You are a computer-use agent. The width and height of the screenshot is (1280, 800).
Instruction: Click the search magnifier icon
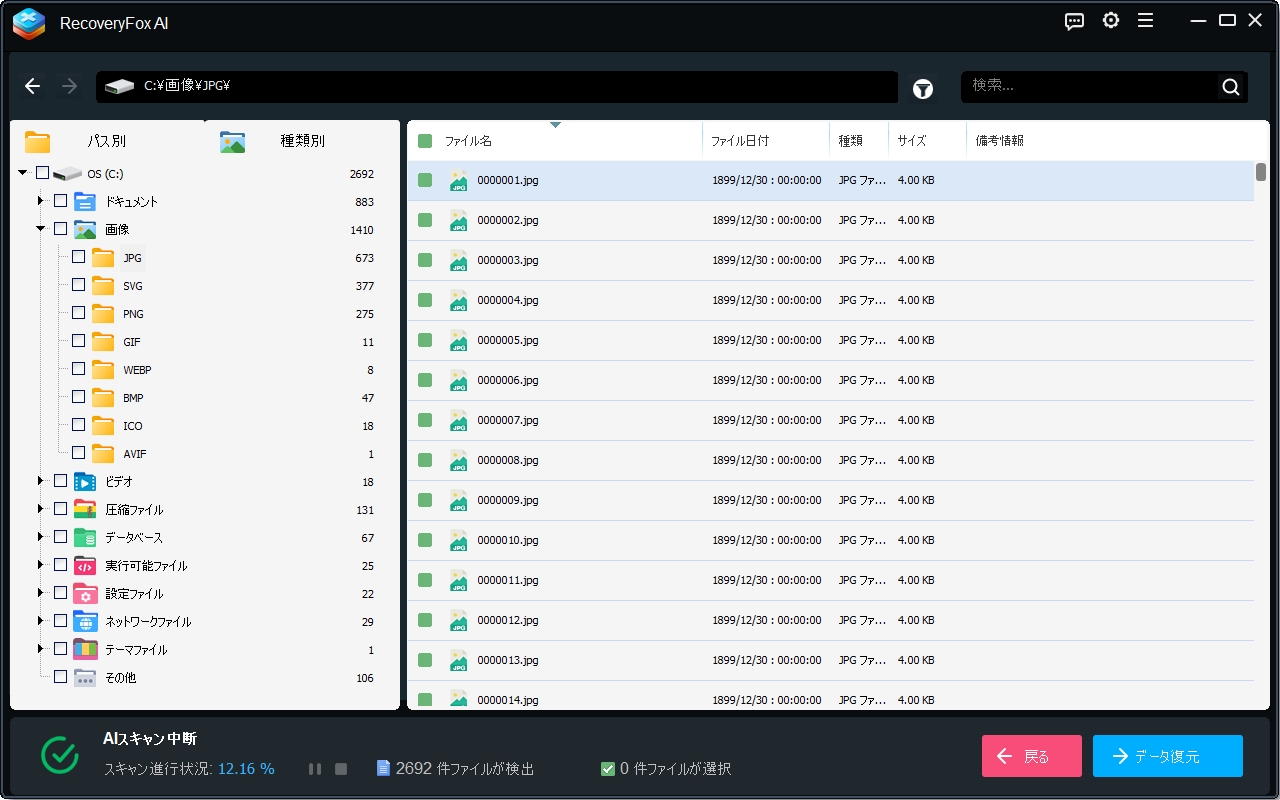[x=1230, y=86]
